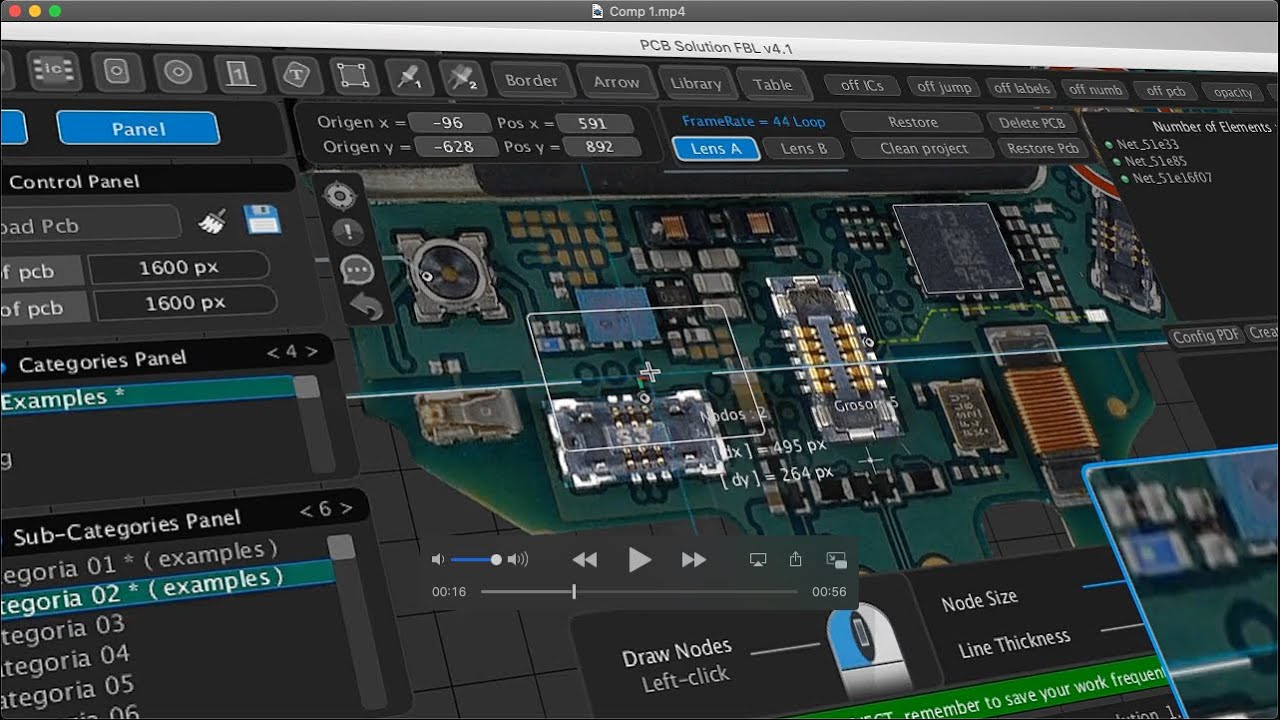Select the rounded-square pad tool icon

click(117, 71)
